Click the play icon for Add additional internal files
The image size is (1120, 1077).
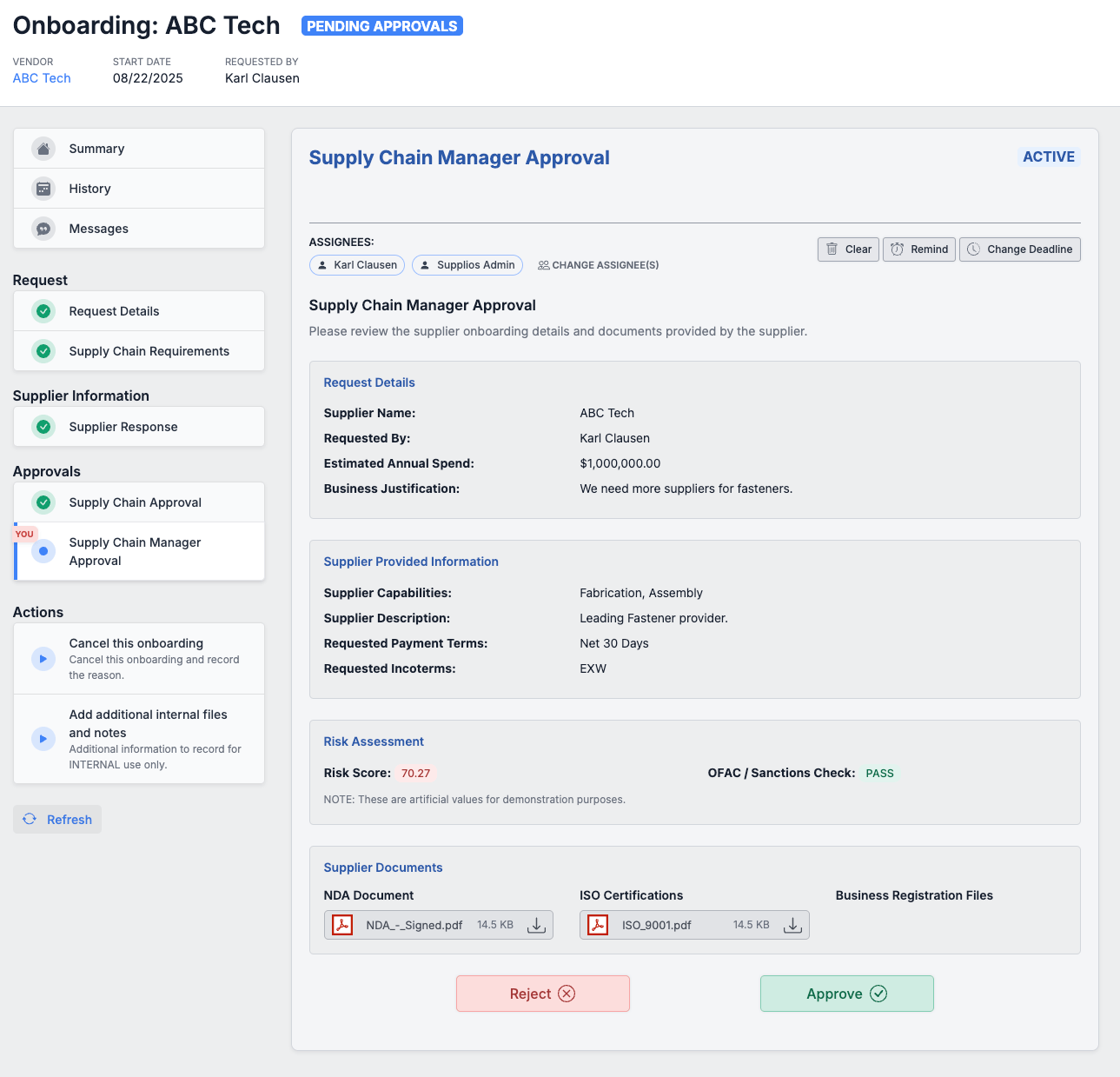[43, 739]
